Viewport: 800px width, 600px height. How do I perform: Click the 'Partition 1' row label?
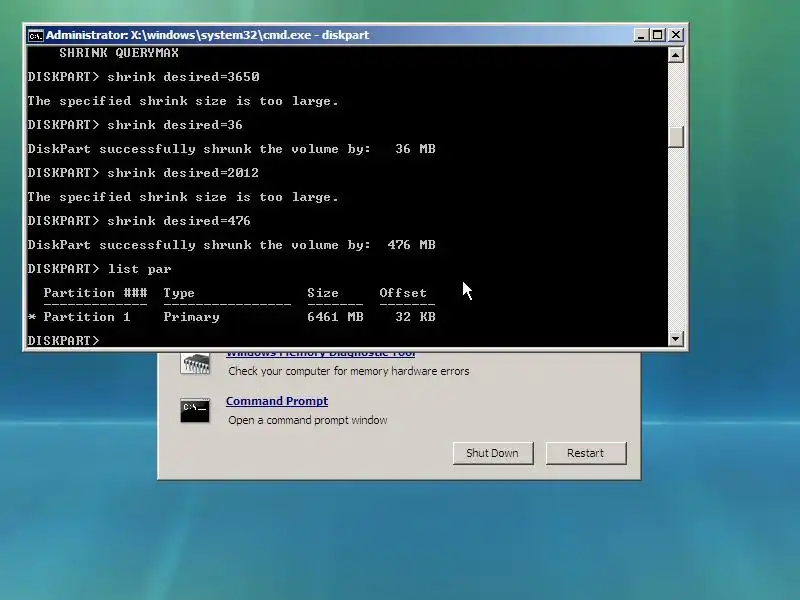point(87,317)
